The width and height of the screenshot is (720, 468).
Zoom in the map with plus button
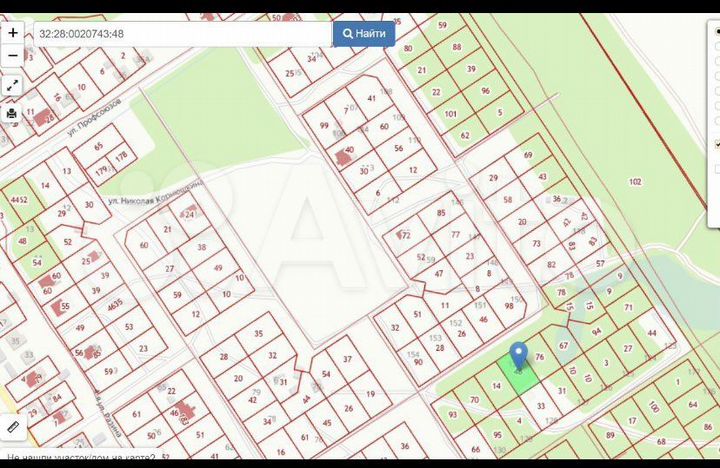(x=13, y=33)
